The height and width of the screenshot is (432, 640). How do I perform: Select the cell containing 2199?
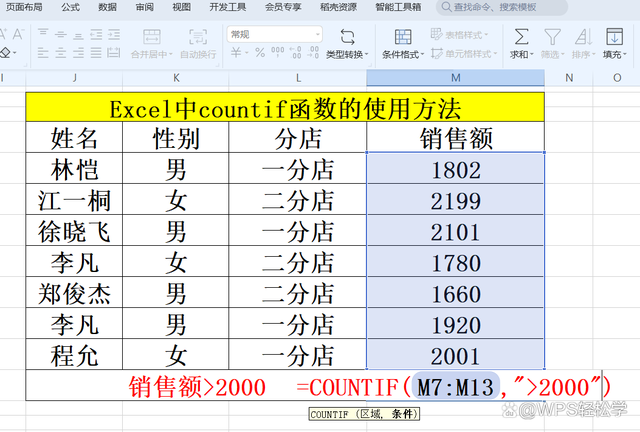[456, 201]
